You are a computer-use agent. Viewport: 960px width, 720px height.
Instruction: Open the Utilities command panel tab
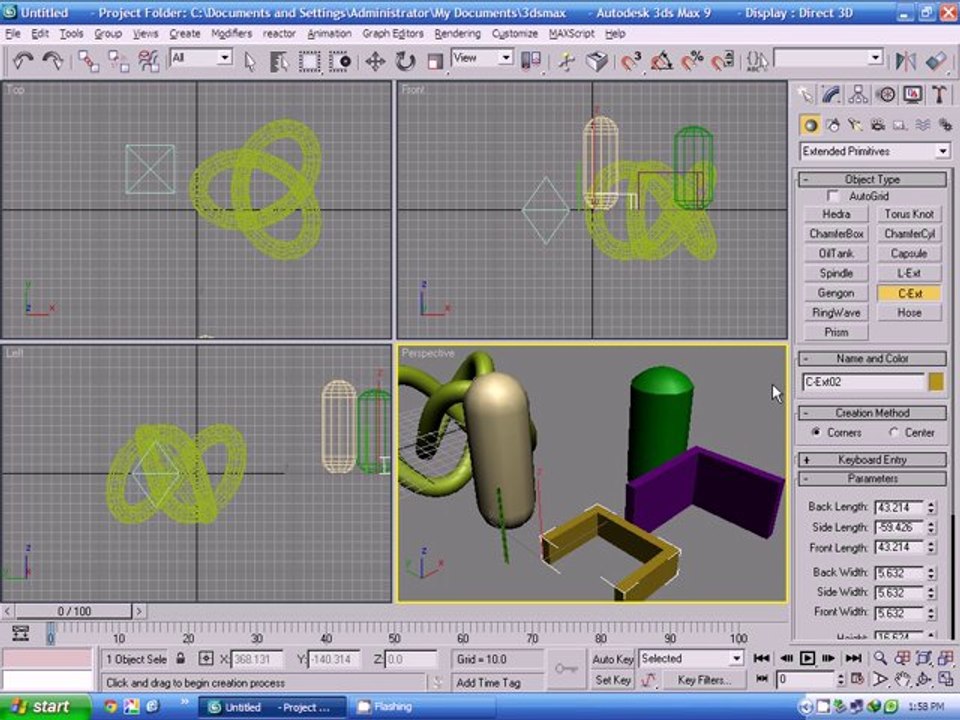tap(939, 94)
